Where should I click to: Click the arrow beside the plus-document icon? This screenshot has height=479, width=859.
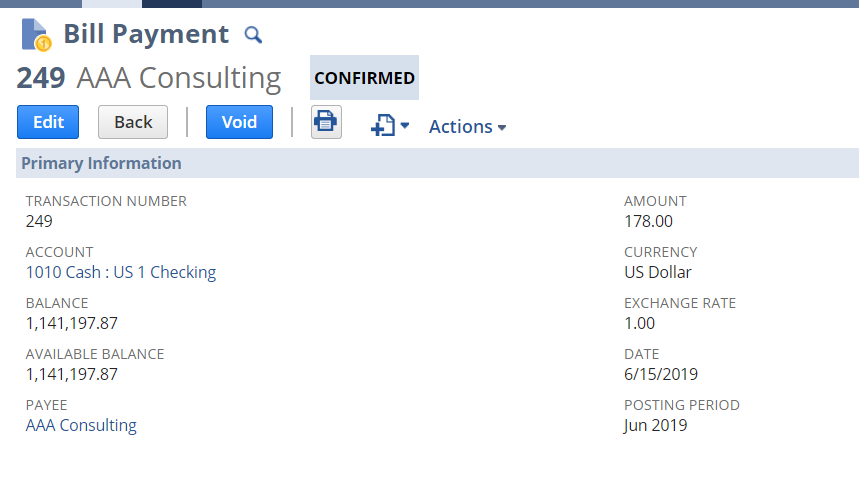click(x=405, y=126)
